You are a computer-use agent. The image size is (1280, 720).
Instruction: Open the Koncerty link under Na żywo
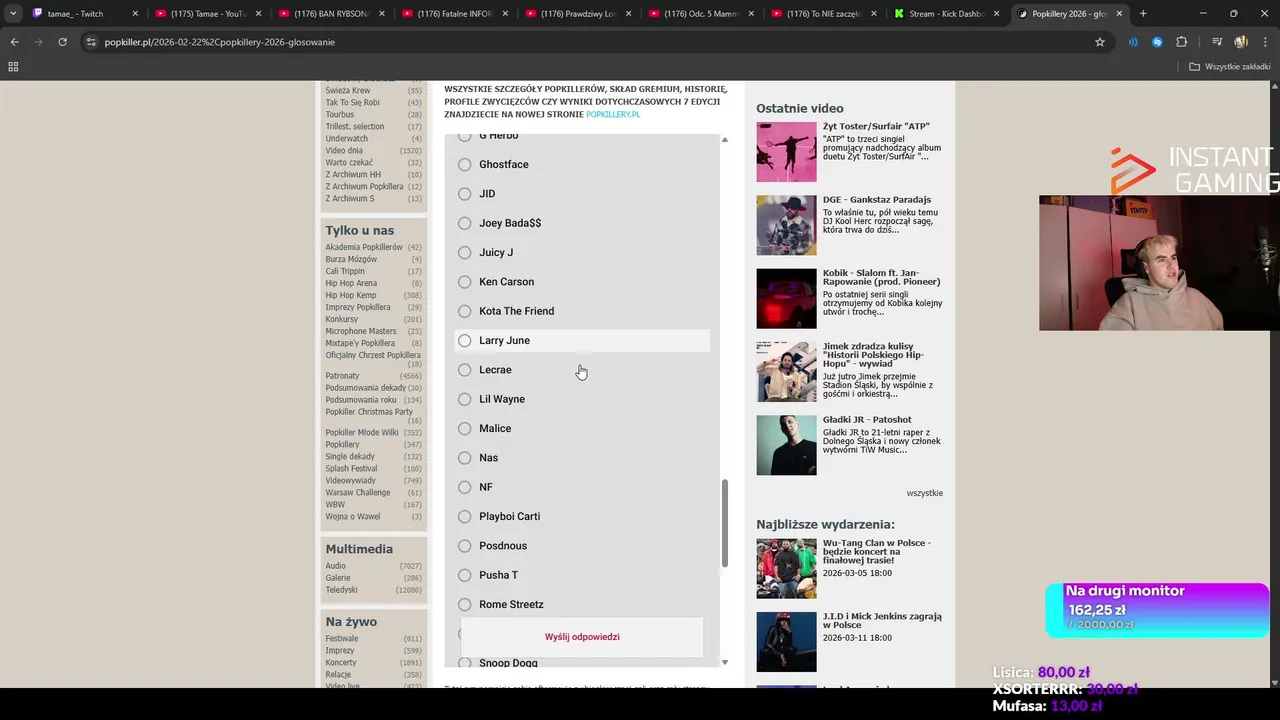pyautogui.click(x=341, y=662)
